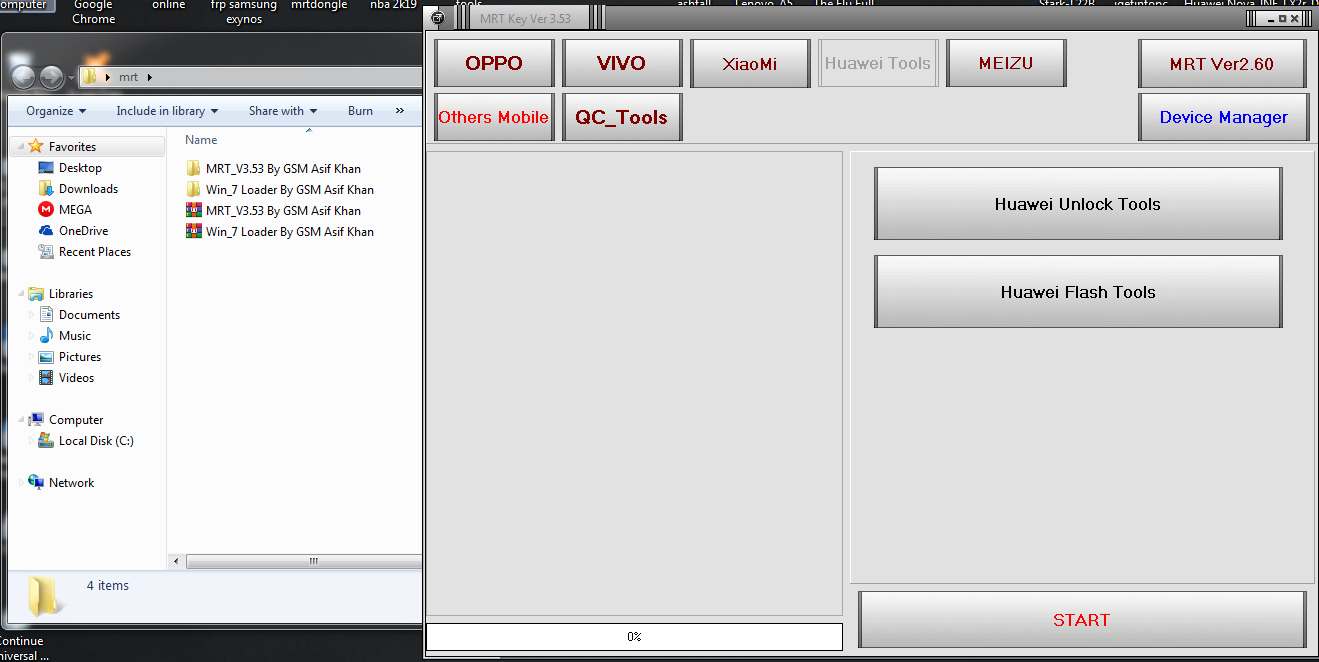Expand the Local Disk (C:) node
1319x662 pixels.
click(31, 441)
